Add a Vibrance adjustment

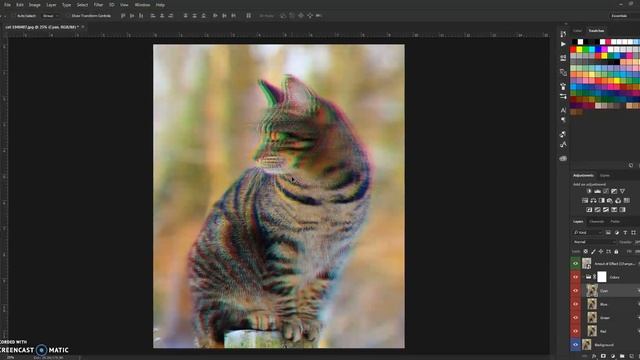tap(622, 191)
